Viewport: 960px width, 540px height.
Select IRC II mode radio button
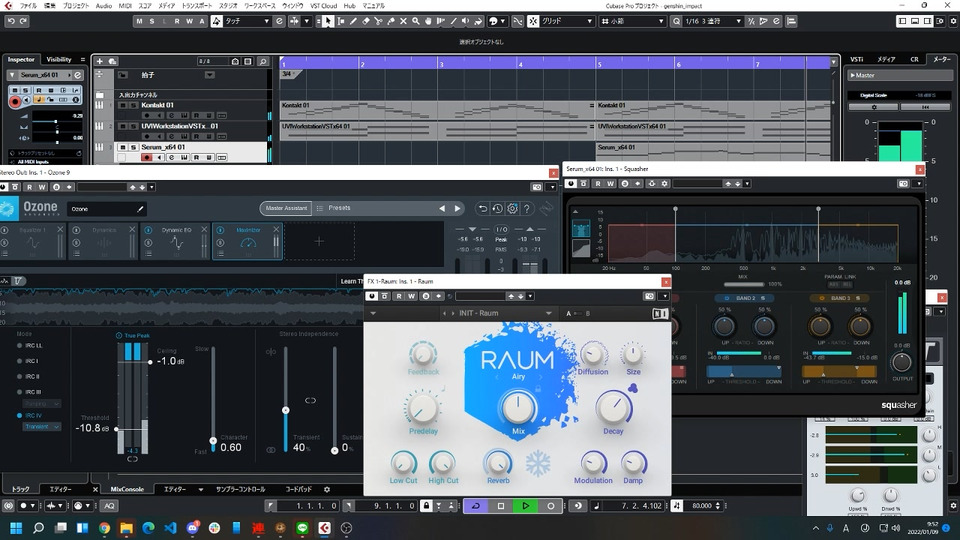point(20,377)
